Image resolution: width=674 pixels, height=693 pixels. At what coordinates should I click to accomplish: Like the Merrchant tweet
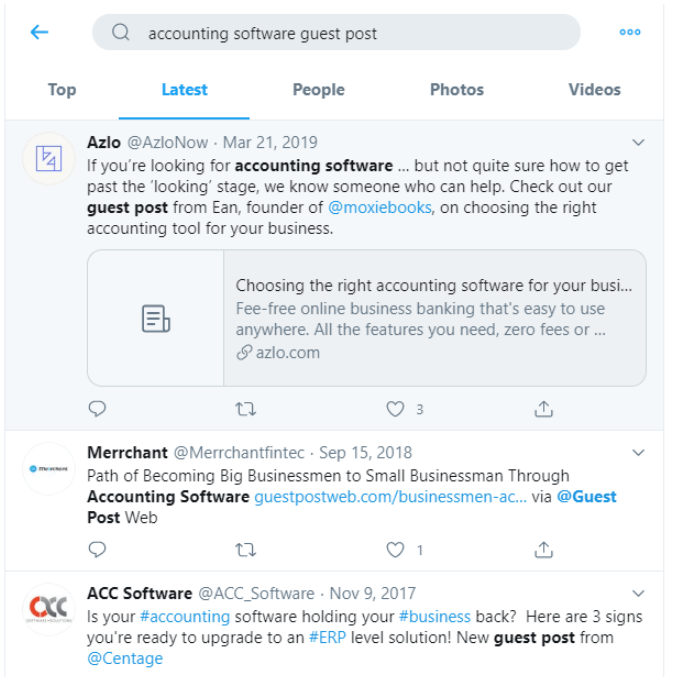click(x=395, y=550)
